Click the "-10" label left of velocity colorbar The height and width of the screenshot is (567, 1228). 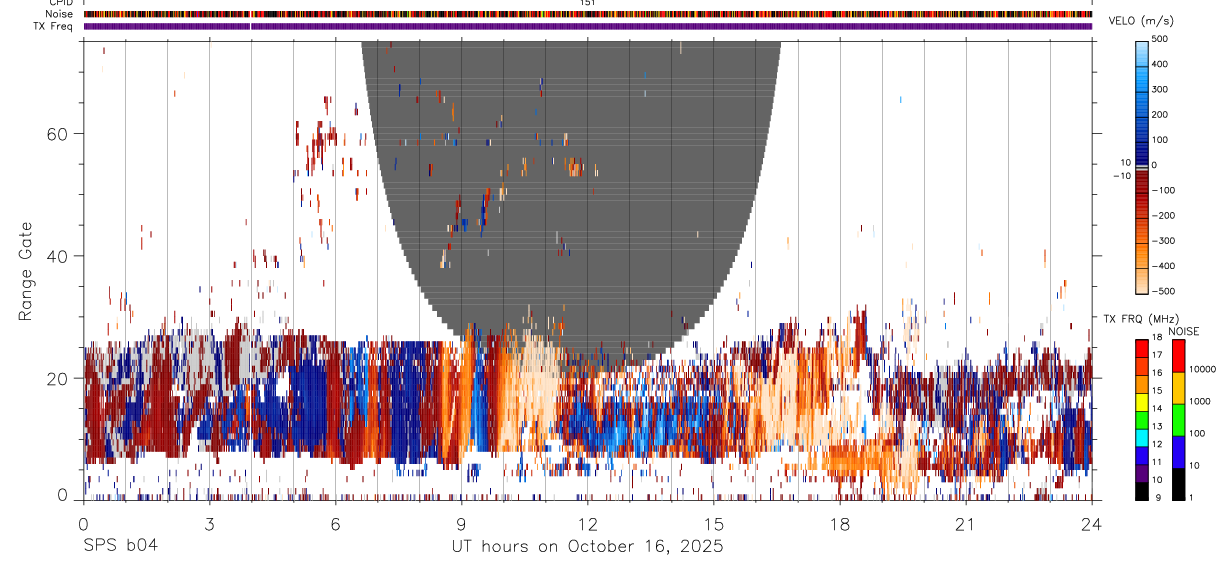coord(1121,176)
